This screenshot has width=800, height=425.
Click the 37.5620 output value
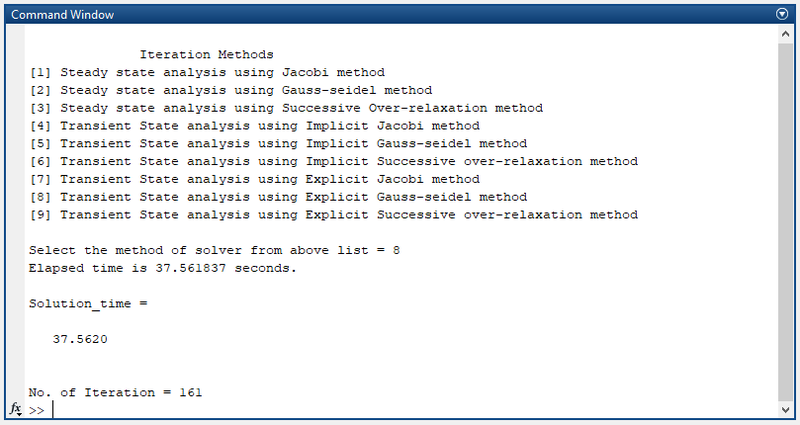(80, 339)
